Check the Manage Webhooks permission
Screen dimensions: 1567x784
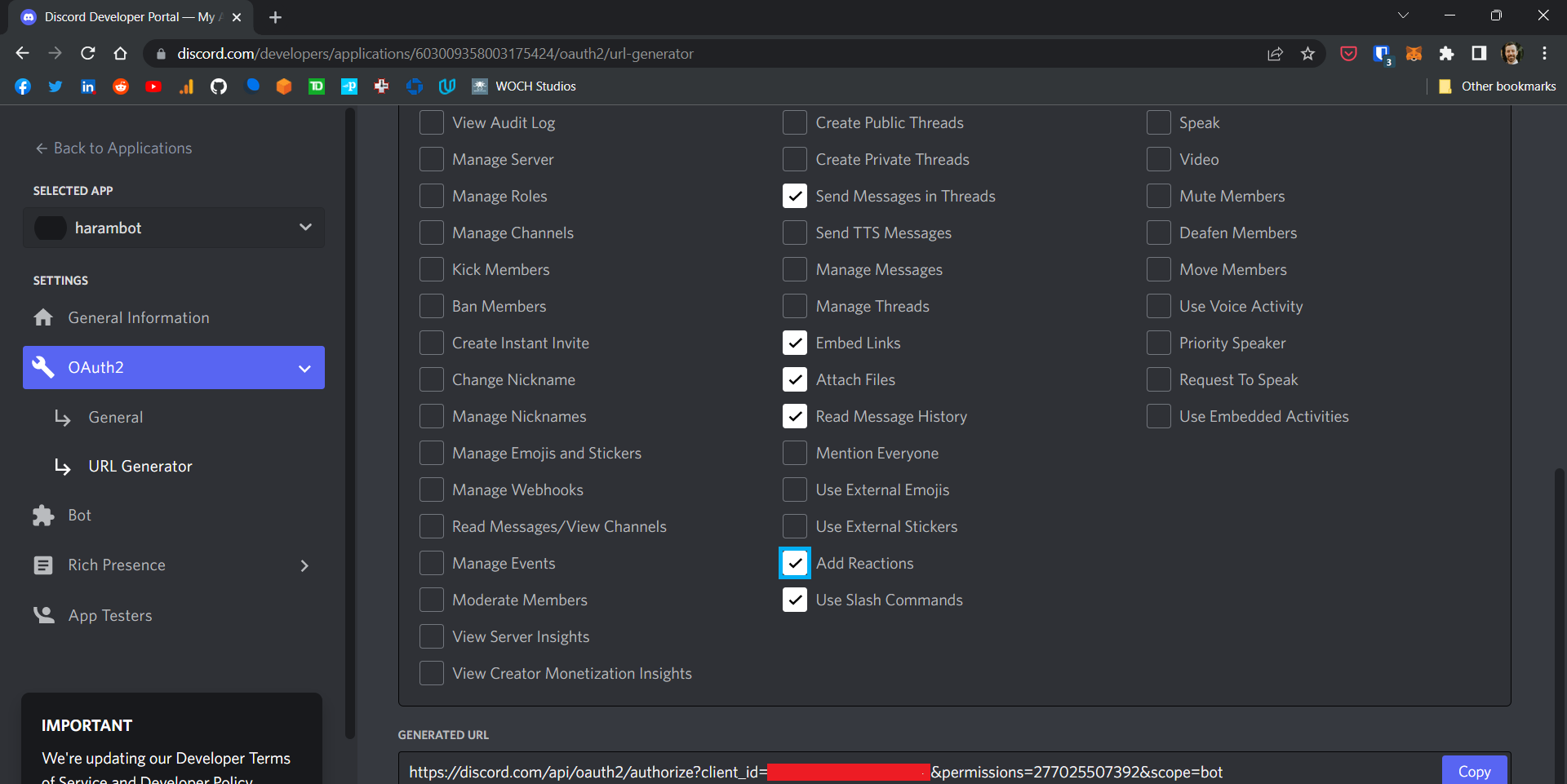coord(432,489)
